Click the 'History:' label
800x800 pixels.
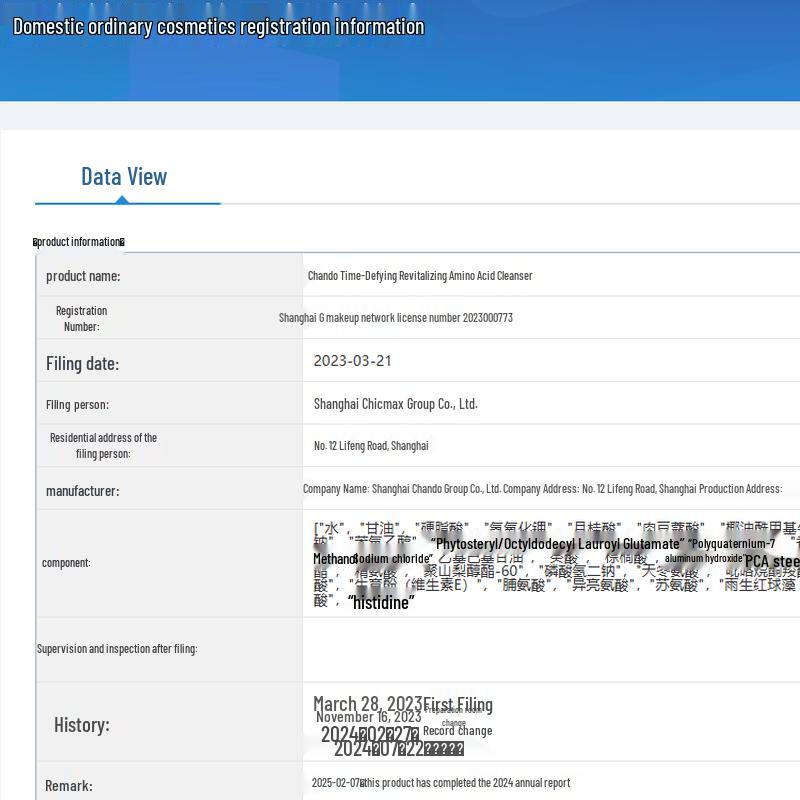[x=82, y=725]
